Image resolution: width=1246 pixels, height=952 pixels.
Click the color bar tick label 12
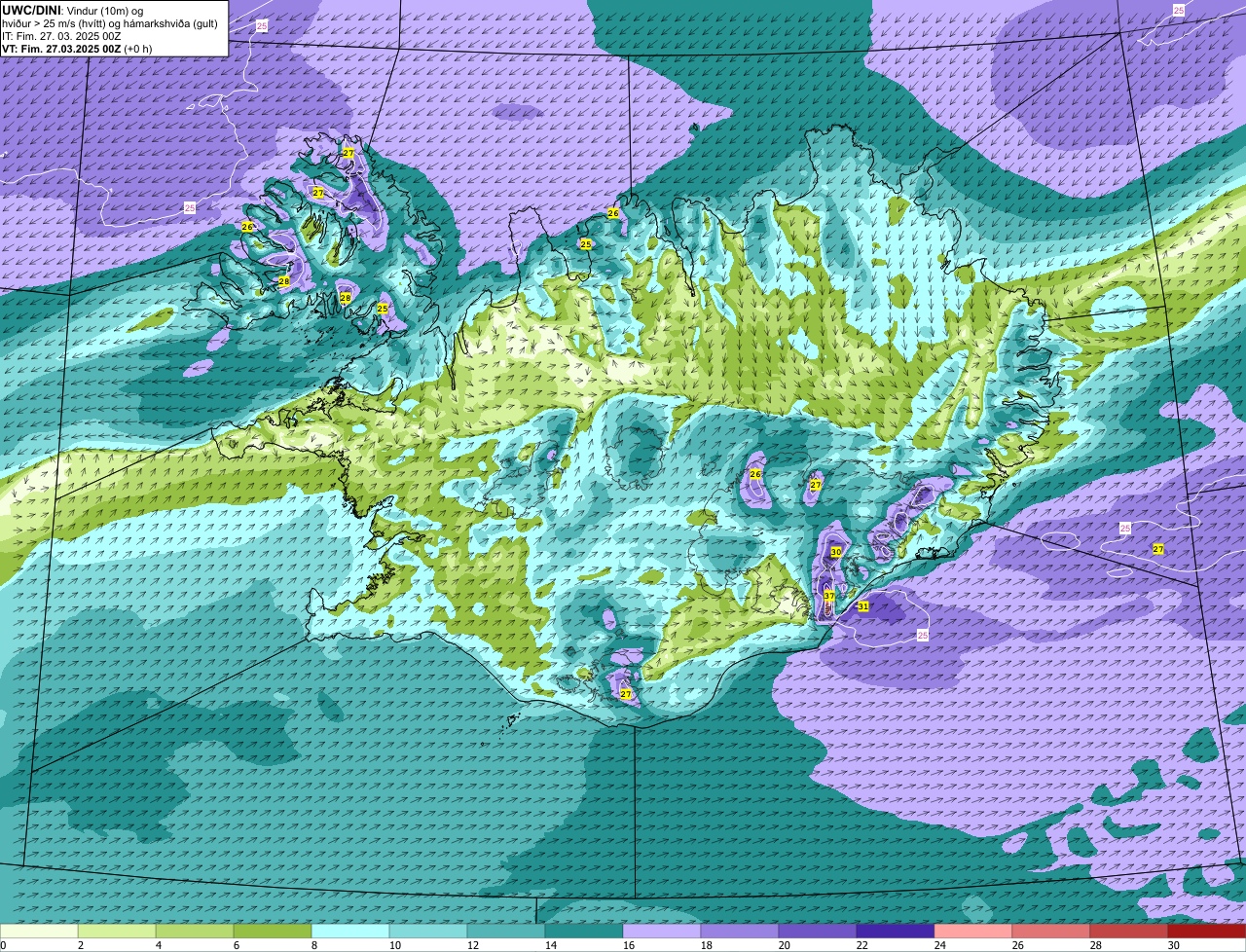pyautogui.click(x=473, y=945)
